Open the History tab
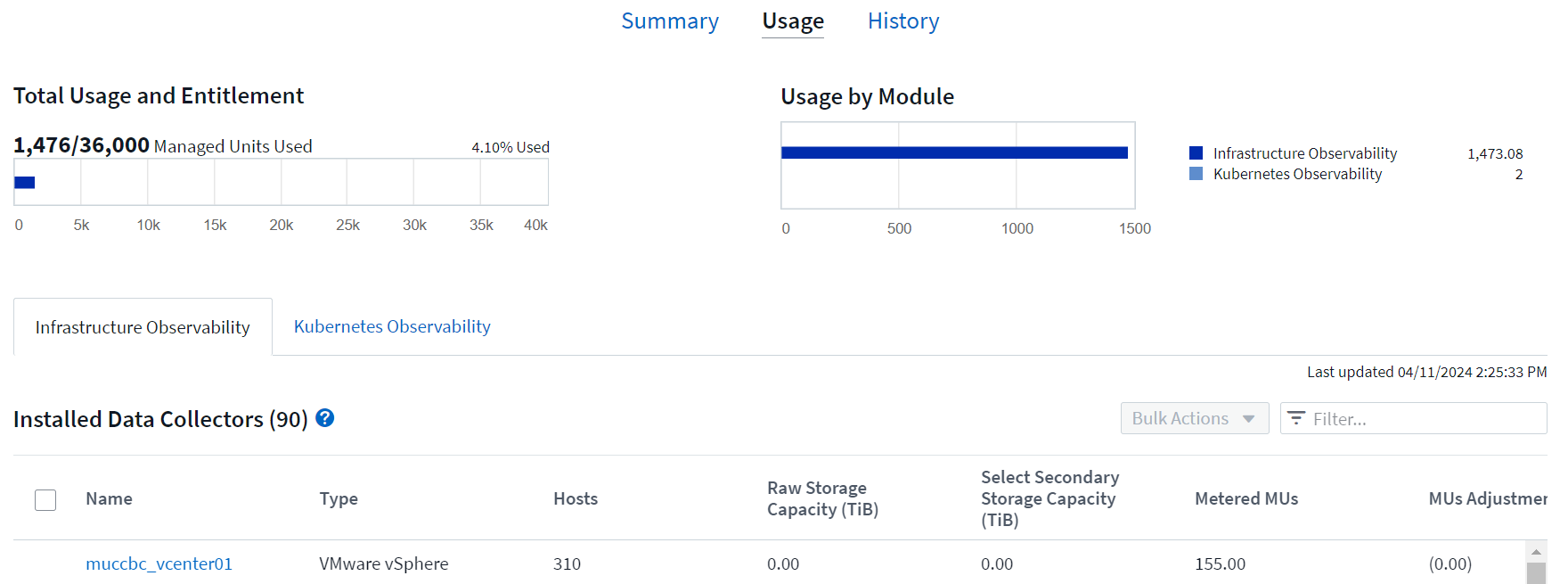 902,21
